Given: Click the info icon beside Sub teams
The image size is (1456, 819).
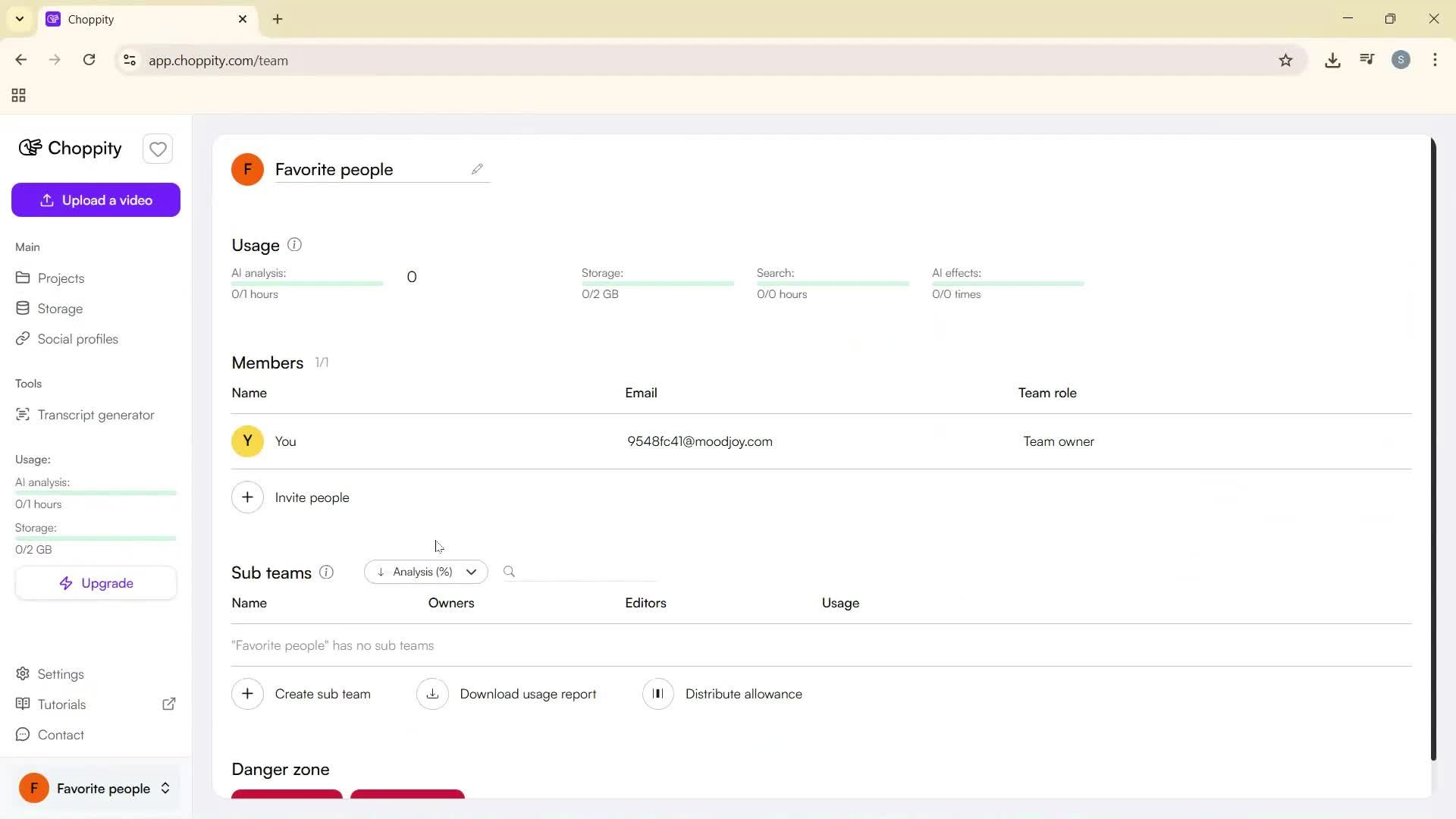Looking at the screenshot, I should click(x=327, y=573).
